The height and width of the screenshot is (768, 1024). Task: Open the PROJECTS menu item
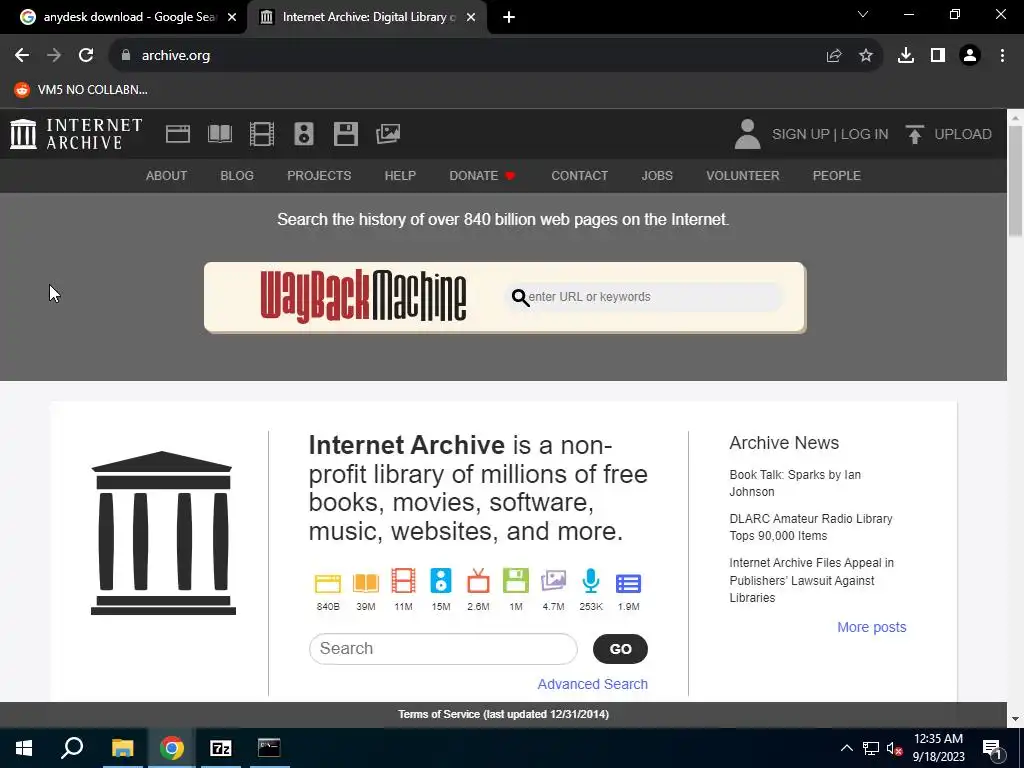[x=319, y=176]
